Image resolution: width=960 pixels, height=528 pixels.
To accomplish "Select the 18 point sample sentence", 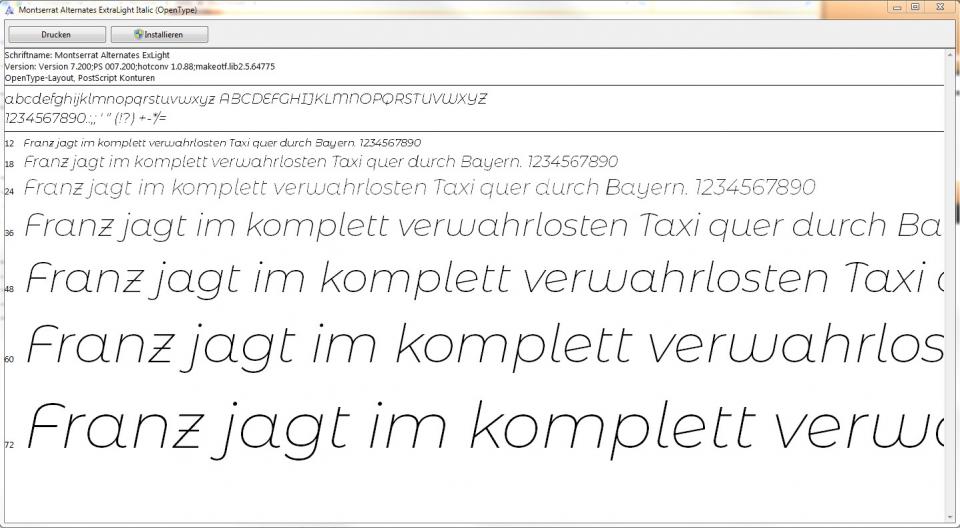I will coord(320,162).
